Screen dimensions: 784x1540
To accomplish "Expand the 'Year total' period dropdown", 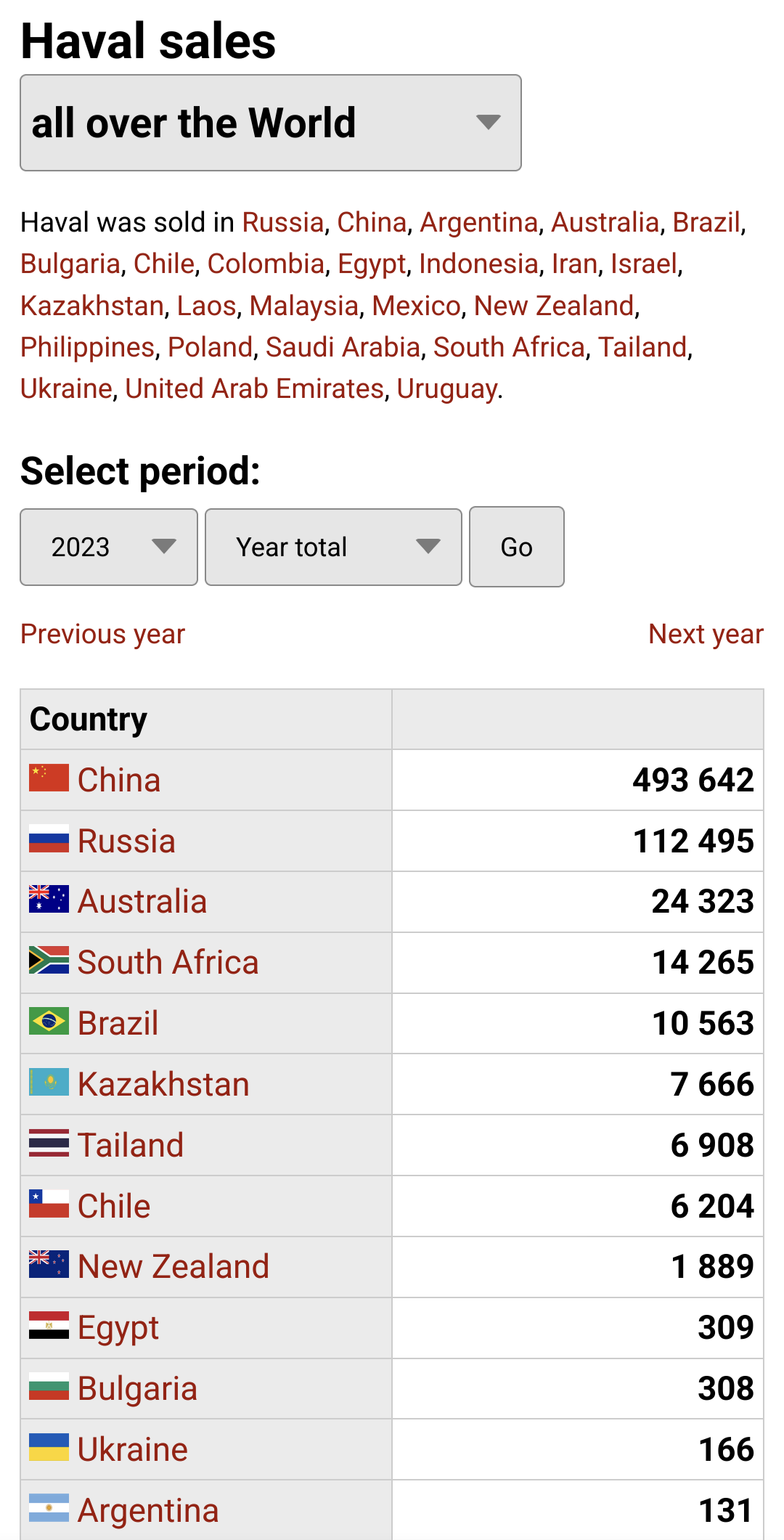I will coord(333,547).
